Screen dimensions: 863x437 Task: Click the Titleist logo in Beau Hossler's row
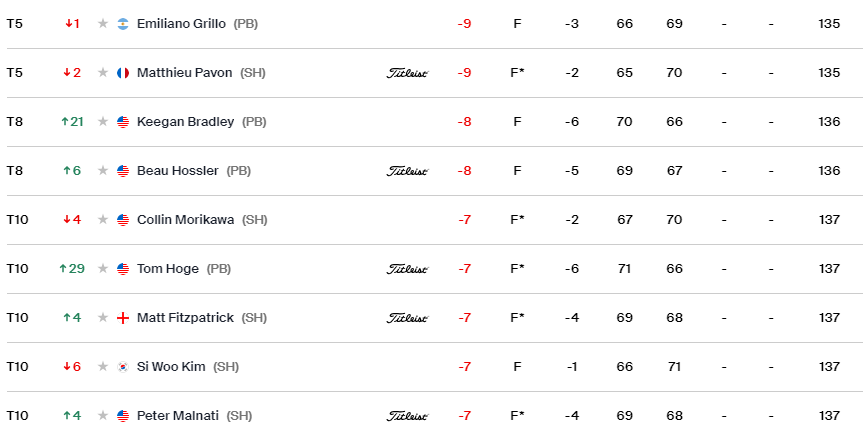[x=407, y=171]
